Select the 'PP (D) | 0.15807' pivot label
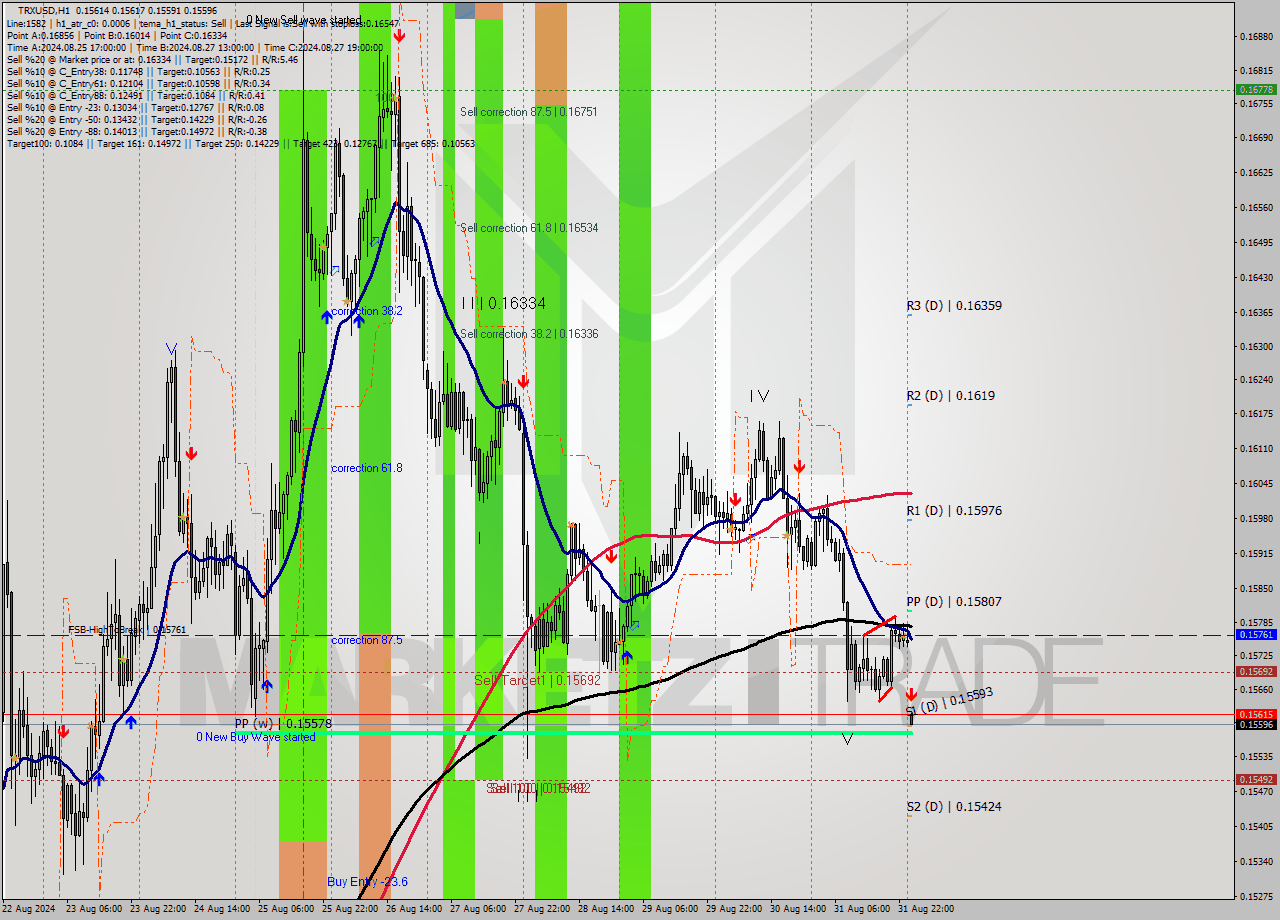 [954, 602]
